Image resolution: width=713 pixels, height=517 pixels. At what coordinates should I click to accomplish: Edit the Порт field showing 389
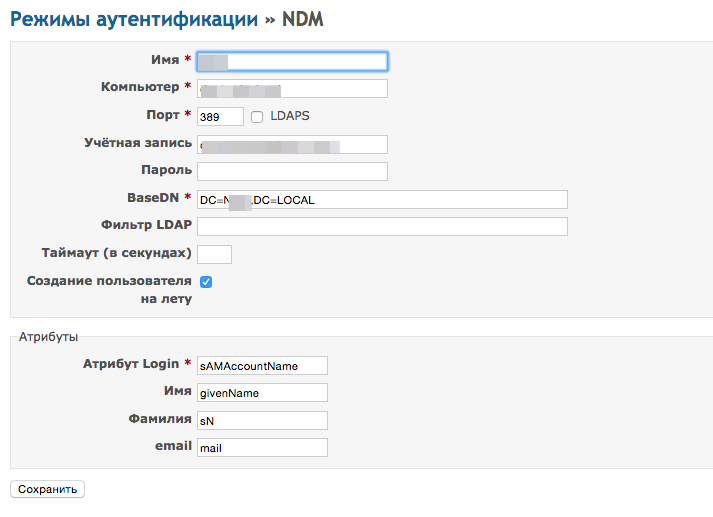point(221,116)
